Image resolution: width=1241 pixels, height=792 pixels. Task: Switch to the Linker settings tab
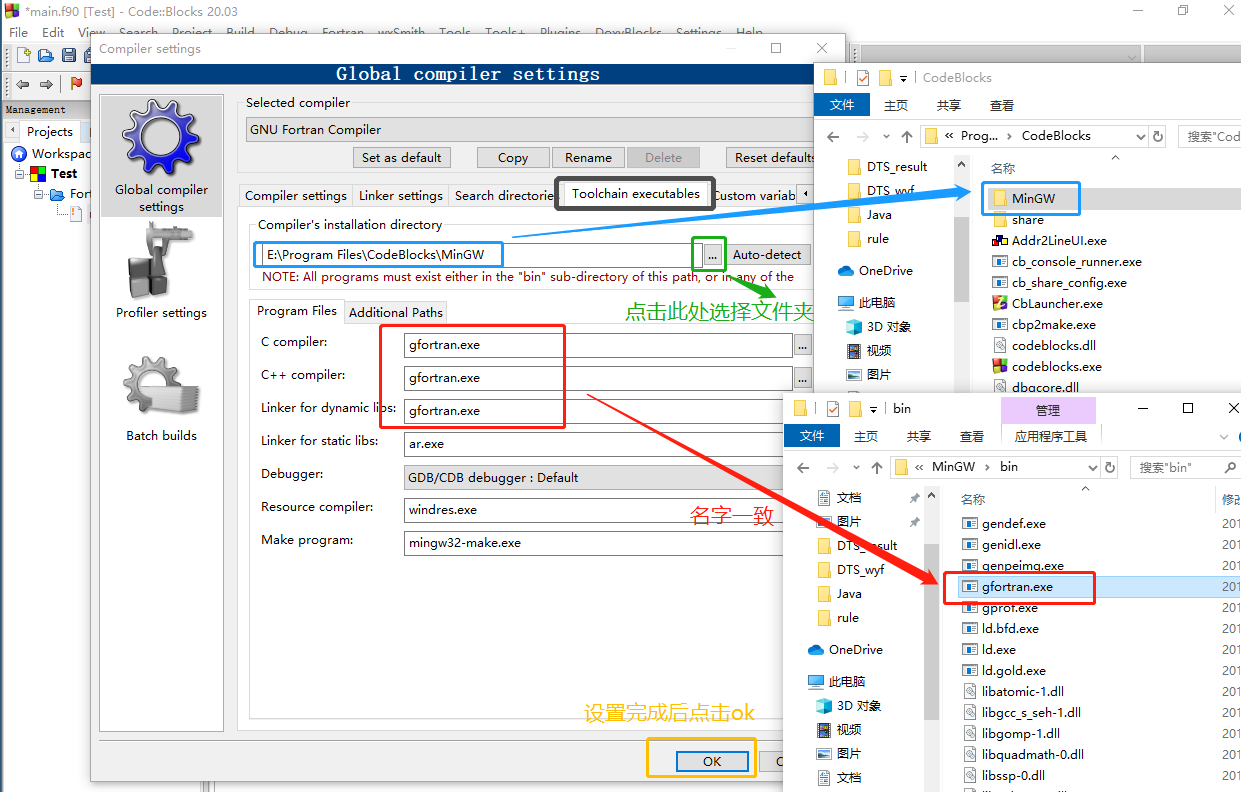point(400,195)
